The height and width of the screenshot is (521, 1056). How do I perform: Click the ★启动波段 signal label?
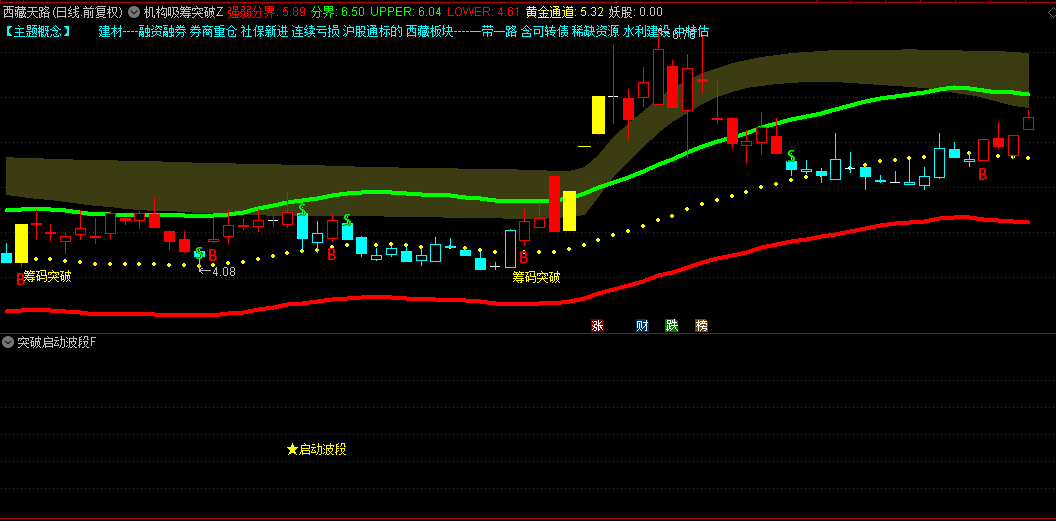pos(317,449)
